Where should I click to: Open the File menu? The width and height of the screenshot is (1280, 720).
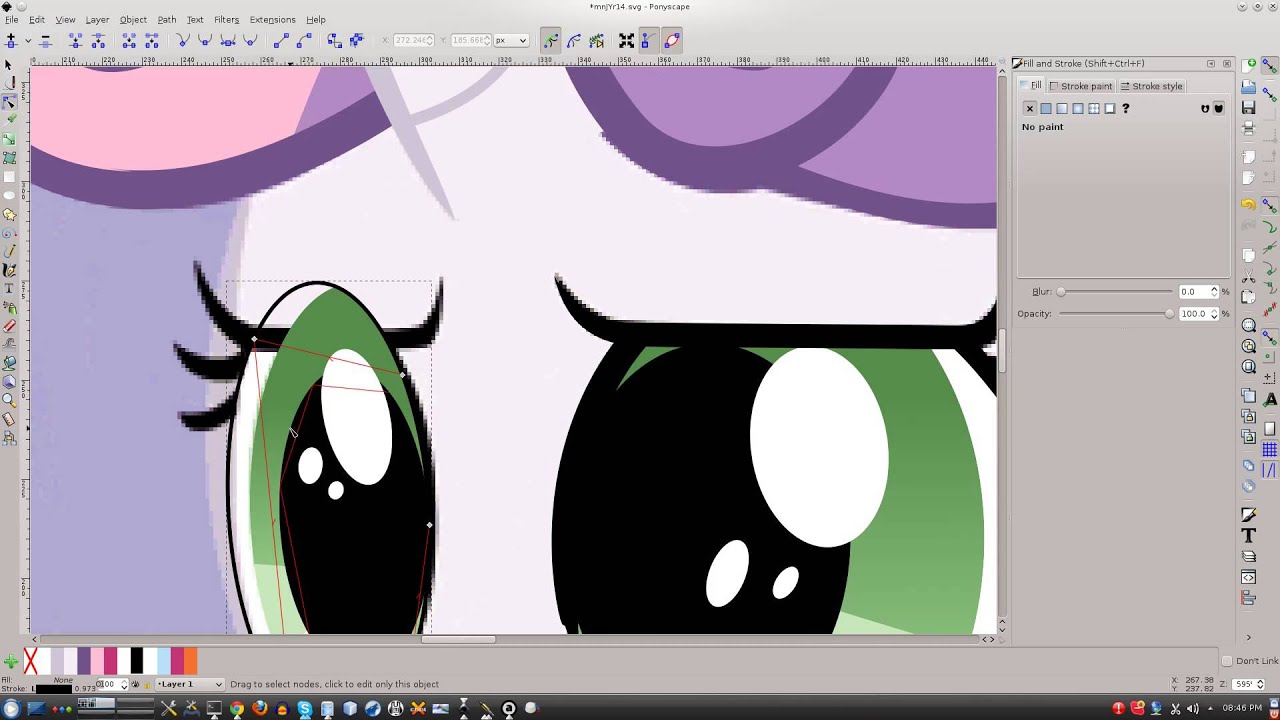(11, 20)
